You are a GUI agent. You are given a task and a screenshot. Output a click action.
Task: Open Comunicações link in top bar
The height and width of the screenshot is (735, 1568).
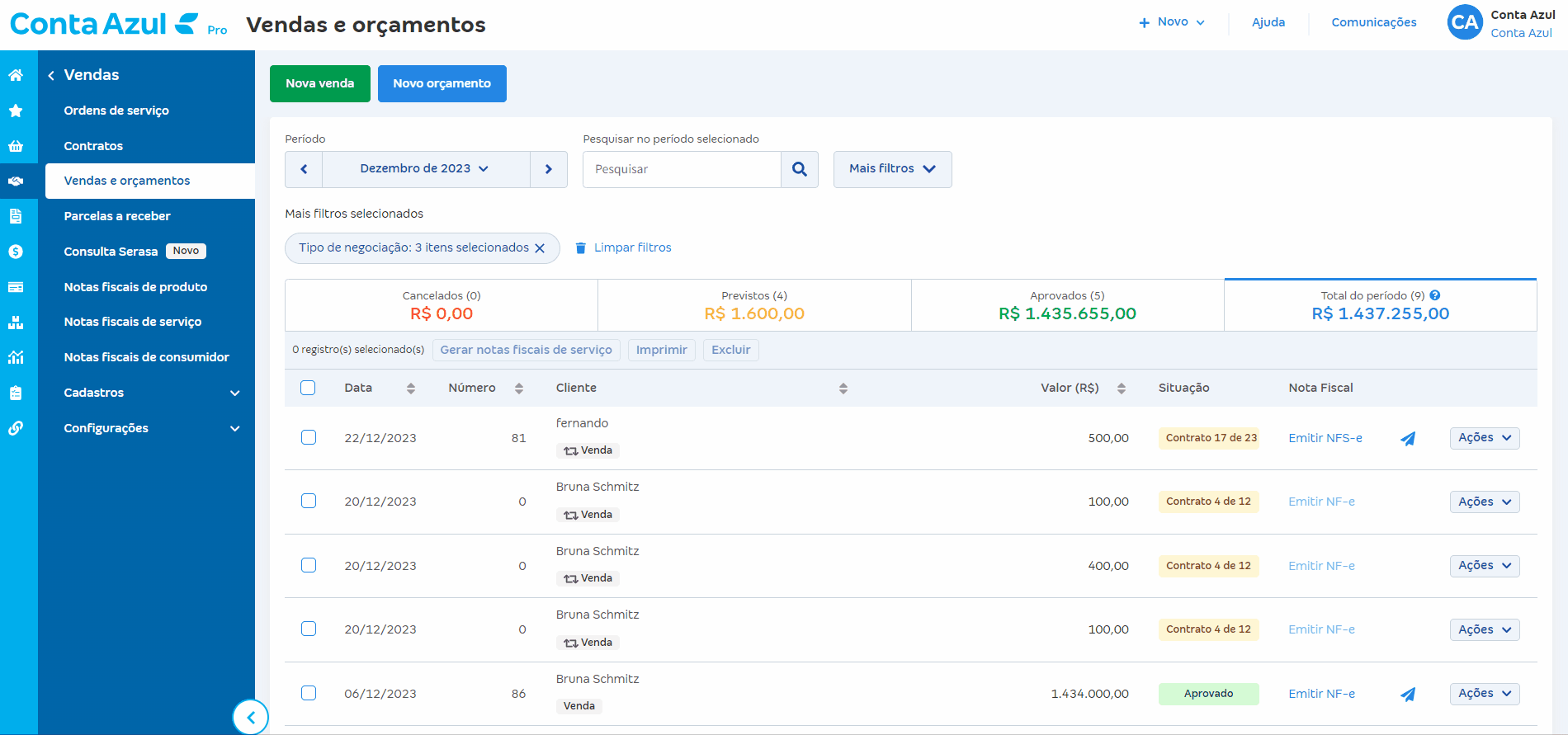[1374, 22]
